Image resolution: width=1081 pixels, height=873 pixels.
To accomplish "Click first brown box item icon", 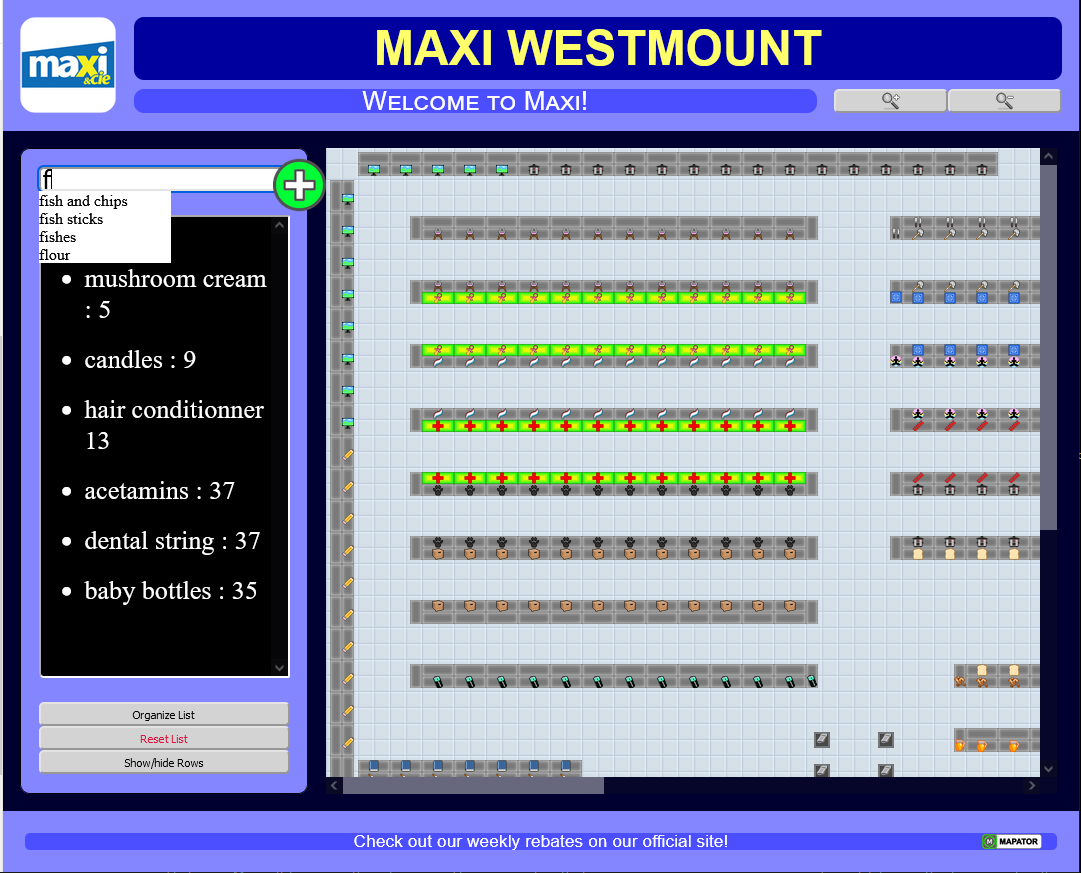I will click(x=438, y=554).
